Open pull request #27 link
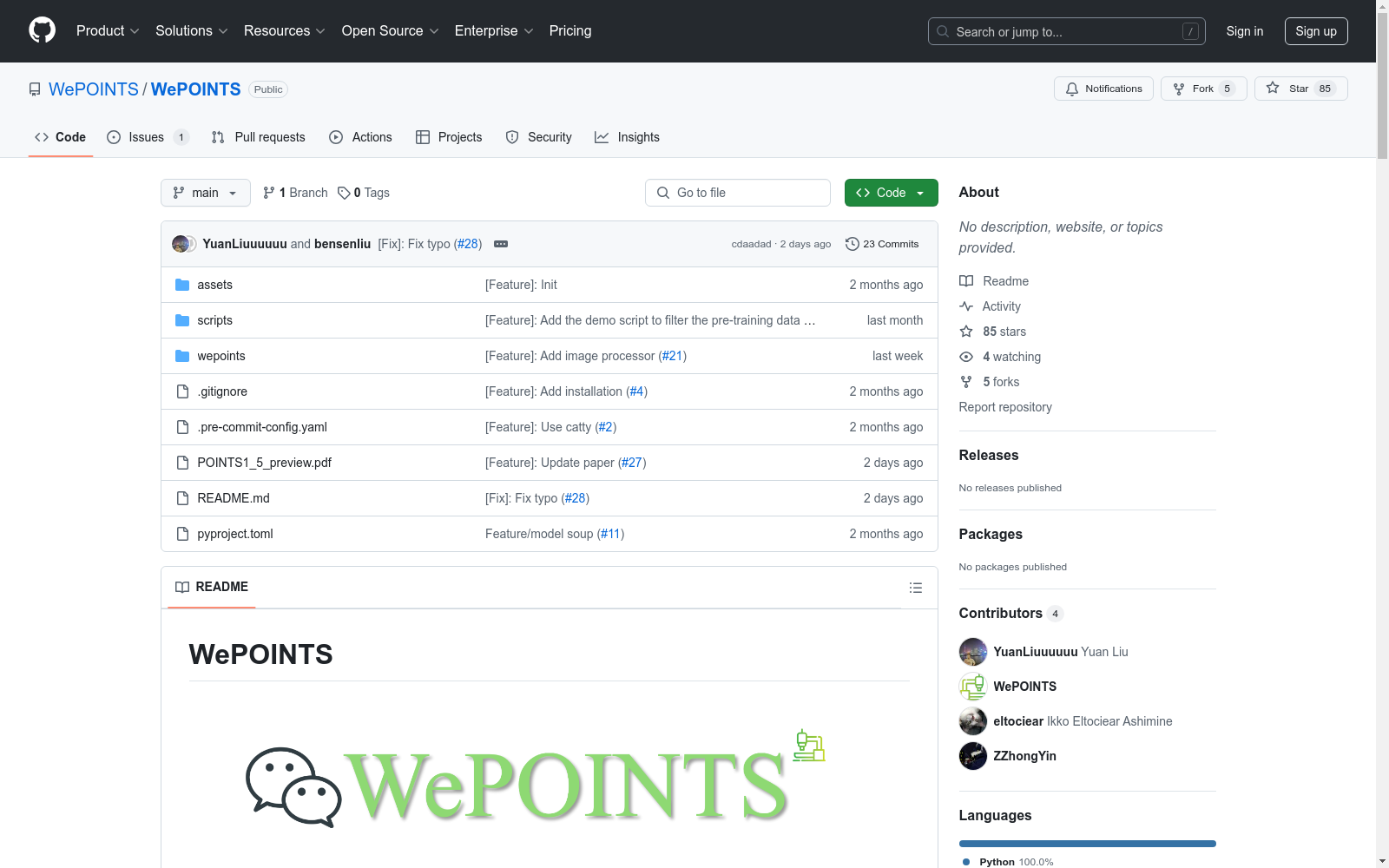Screen dimensions: 1389x868 pyautogui.click(x=632, y=463)
